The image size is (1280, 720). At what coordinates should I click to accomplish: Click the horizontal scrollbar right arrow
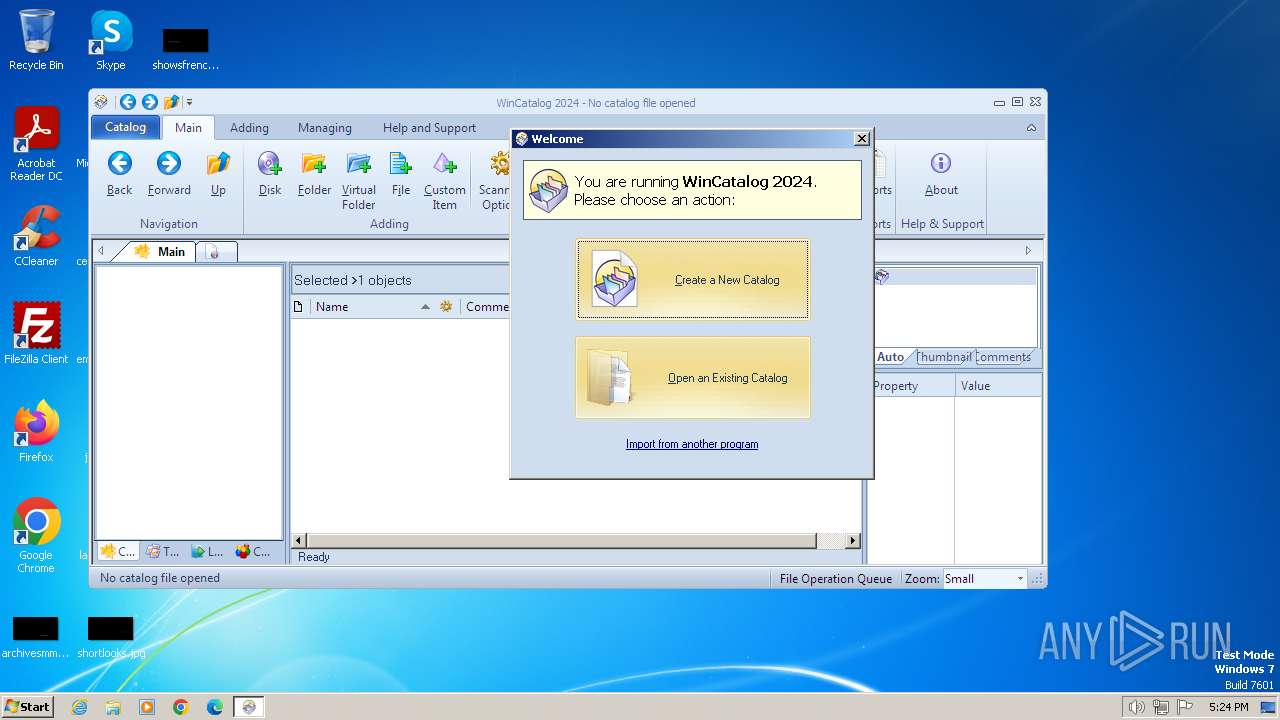pos(852,541)
